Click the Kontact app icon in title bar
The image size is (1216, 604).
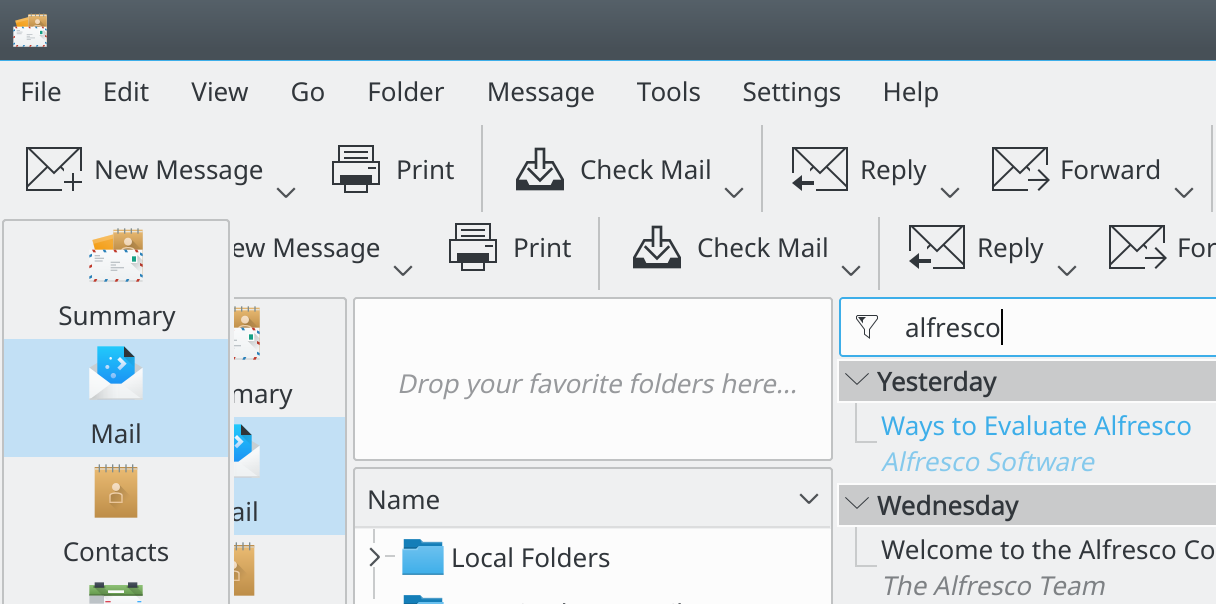[x=30, y=30]
